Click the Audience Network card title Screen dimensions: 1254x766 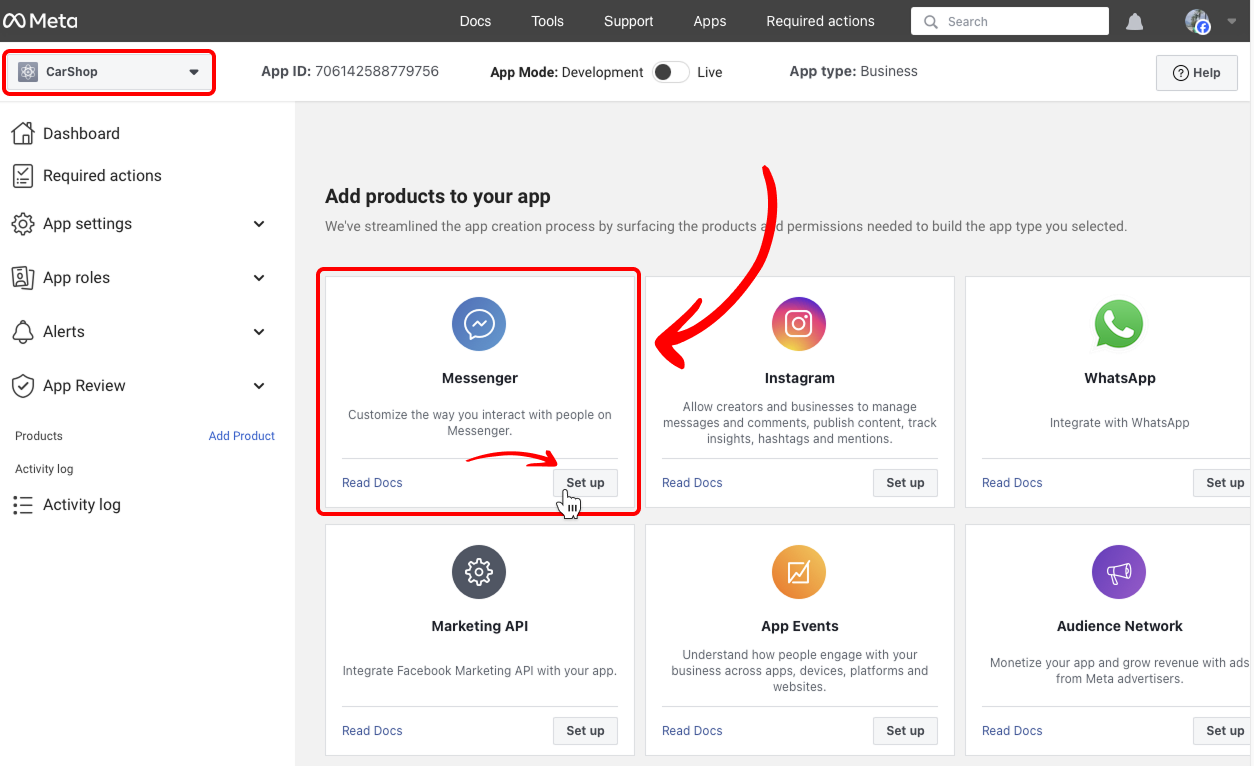click(x=1120, y=626)
